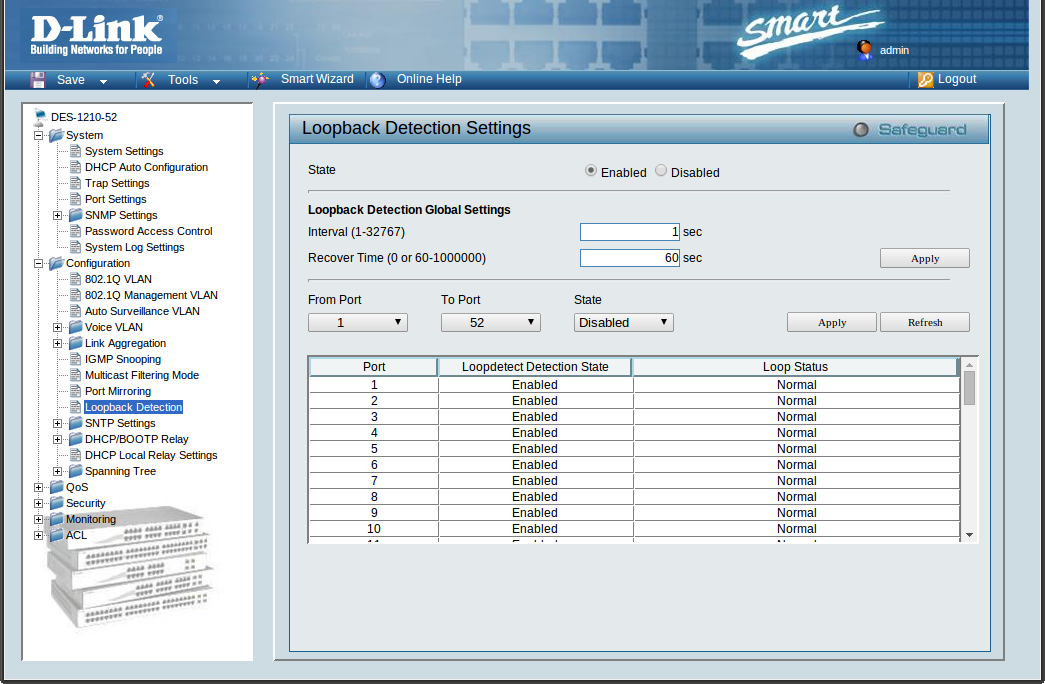Click the Save floppy disk icon
1045x684 pixels.
(38, 80)
